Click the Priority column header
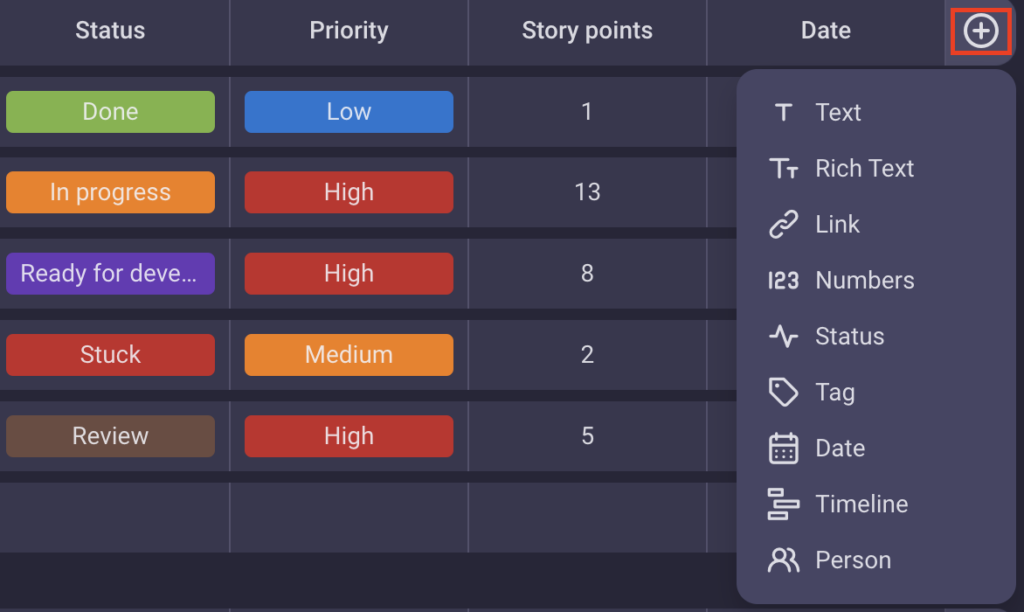 [349, 31]
